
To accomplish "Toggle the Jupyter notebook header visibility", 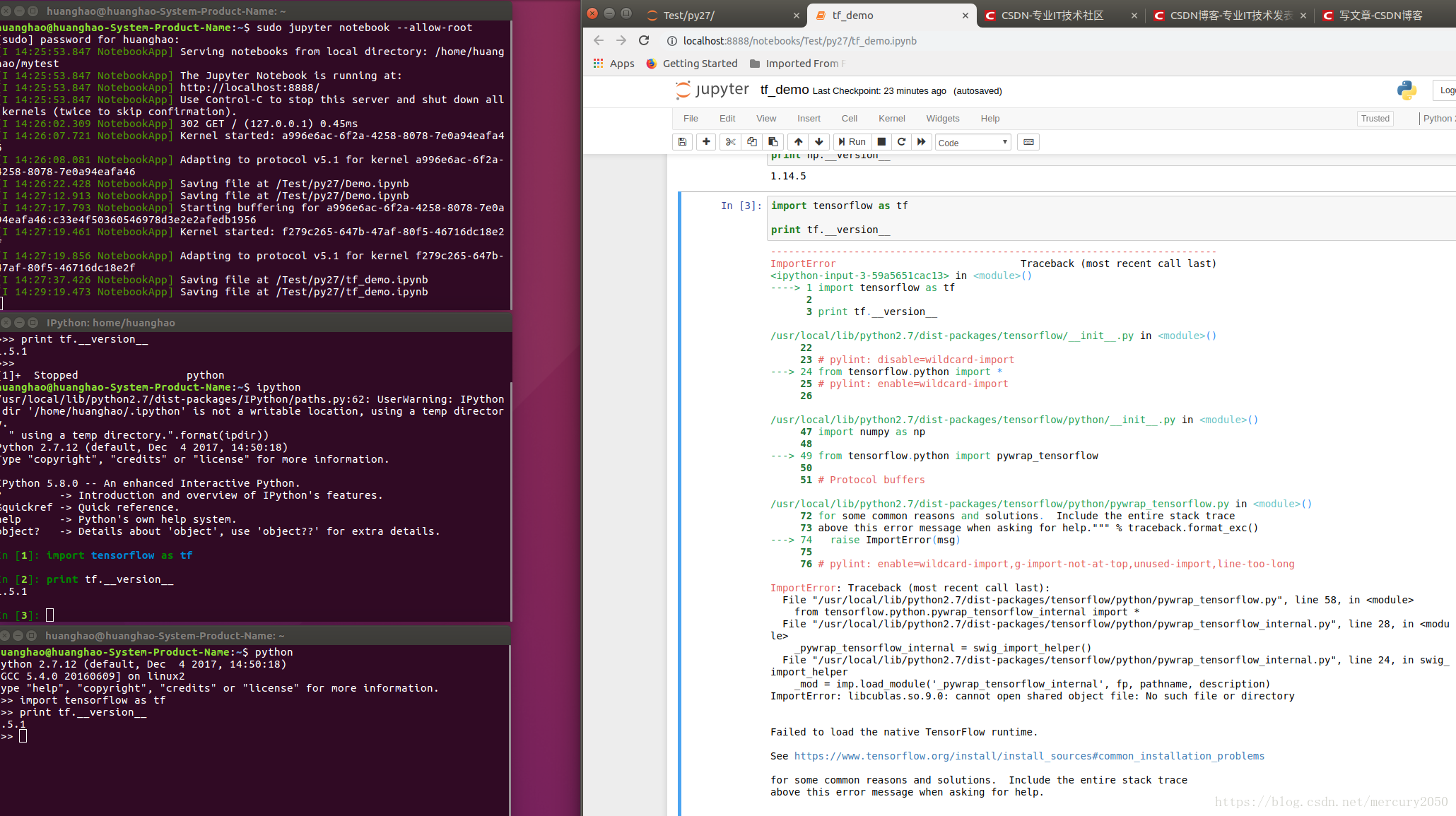I will (766, 118).
